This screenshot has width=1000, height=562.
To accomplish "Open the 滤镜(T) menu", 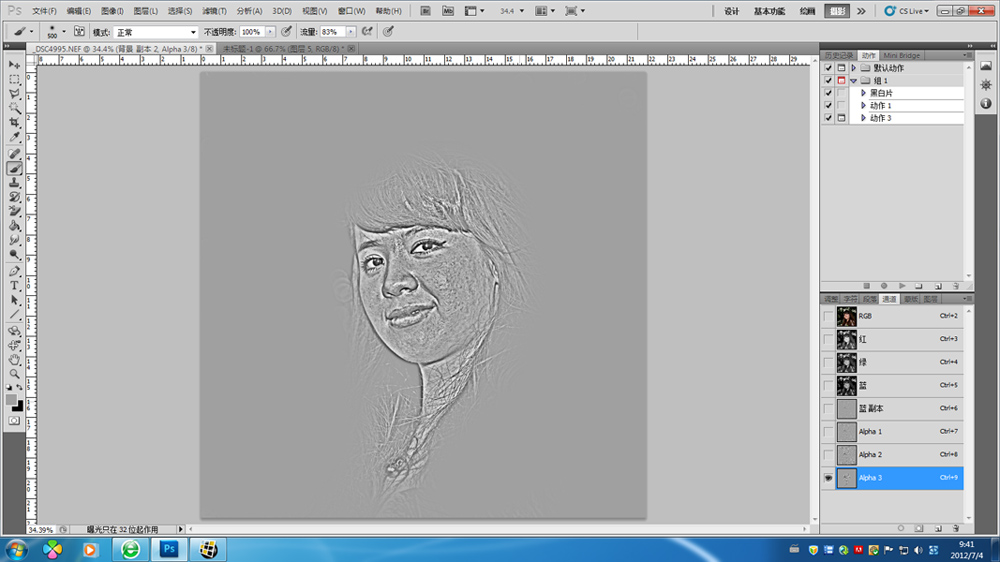I will (x=215, y=11).
